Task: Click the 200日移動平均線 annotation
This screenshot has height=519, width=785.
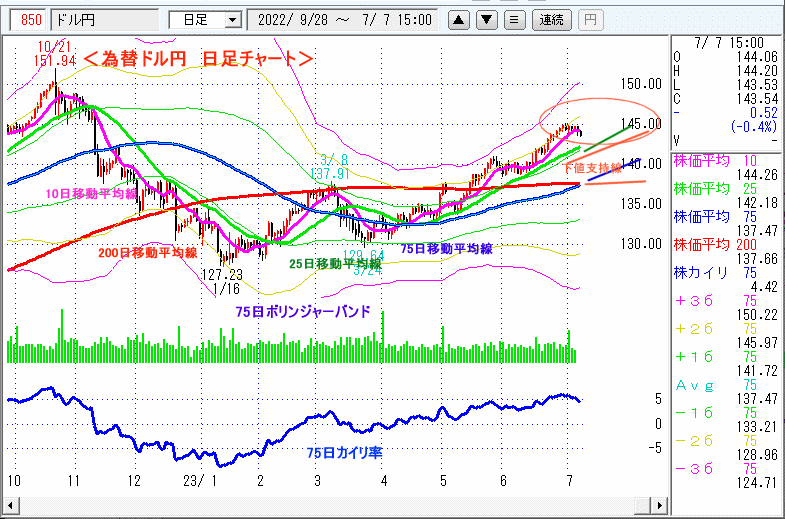Action: coord(148,253)
